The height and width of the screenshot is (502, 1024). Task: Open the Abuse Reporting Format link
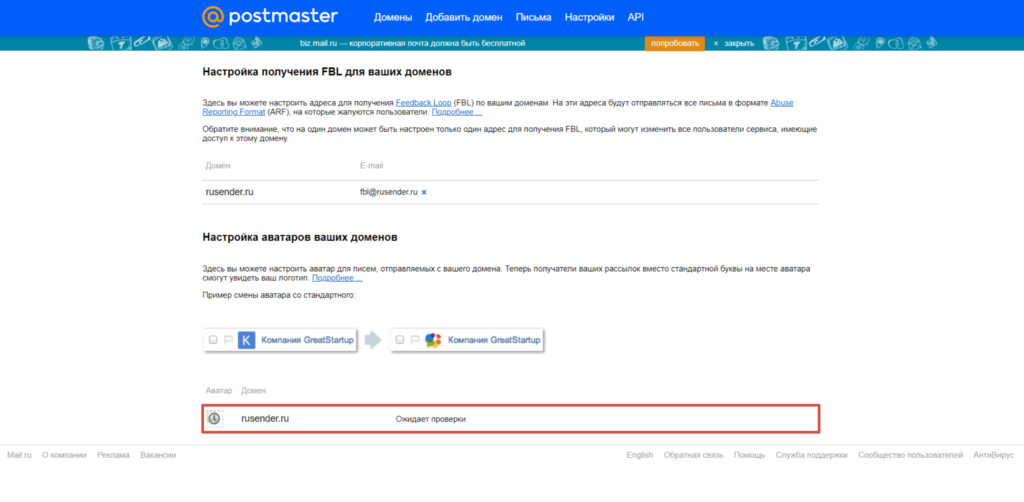(x=498, y=108)
